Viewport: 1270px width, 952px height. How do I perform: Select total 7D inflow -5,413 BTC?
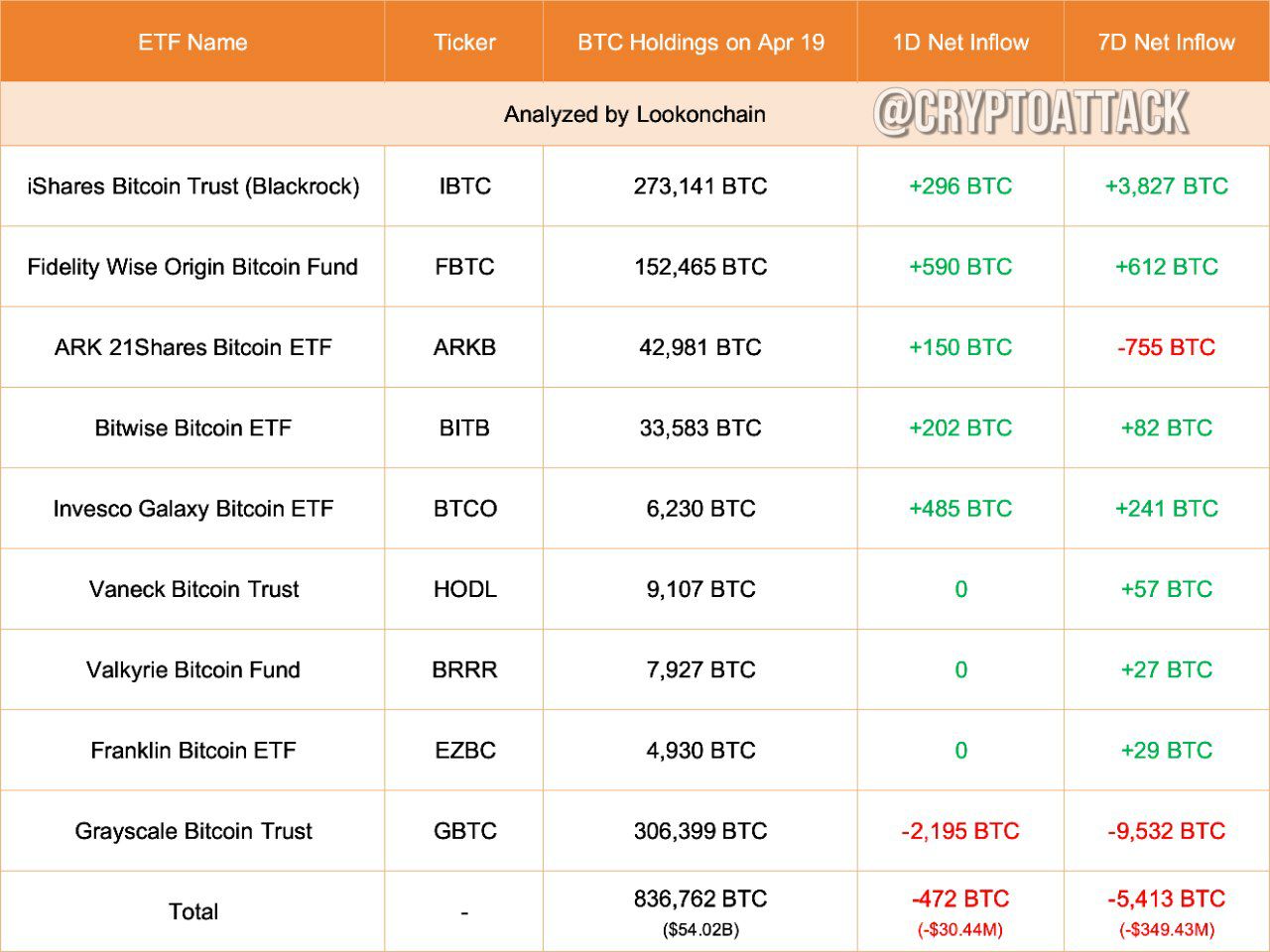pos(1166,899)
